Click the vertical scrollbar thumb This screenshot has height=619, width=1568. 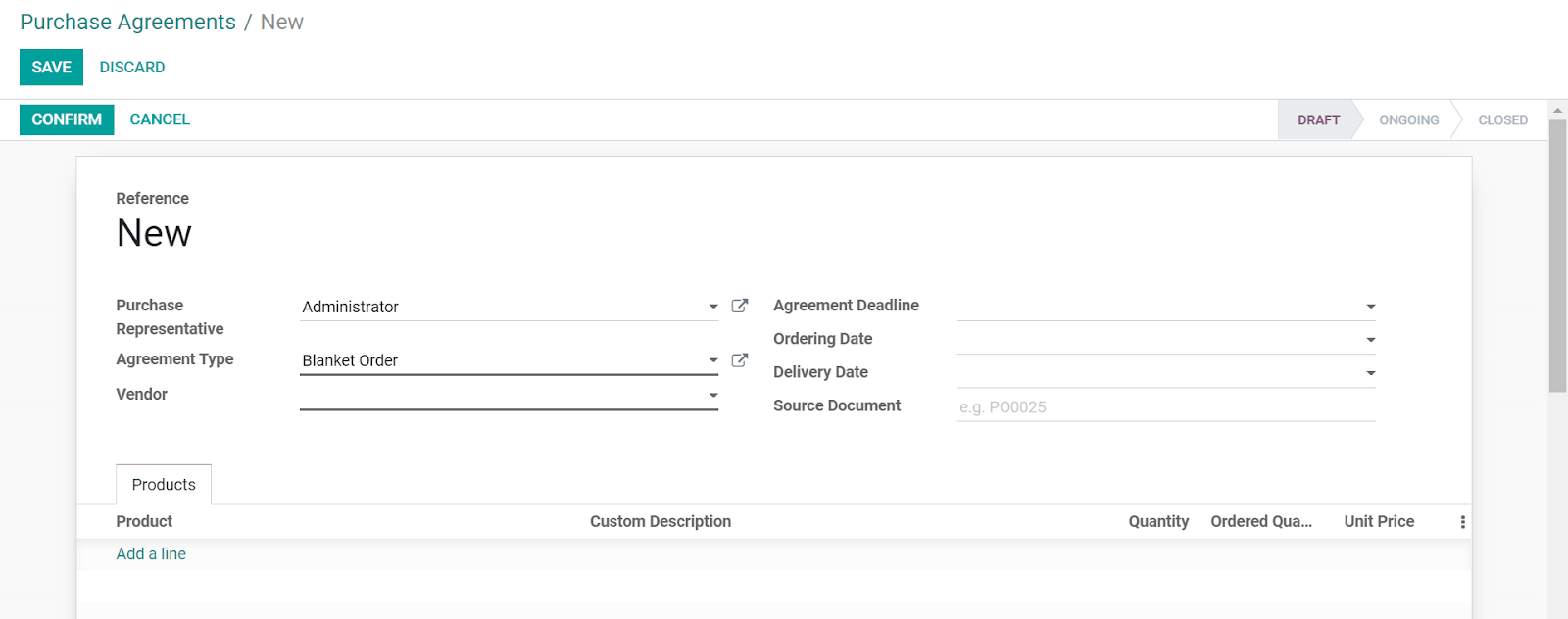point(1557,257)
